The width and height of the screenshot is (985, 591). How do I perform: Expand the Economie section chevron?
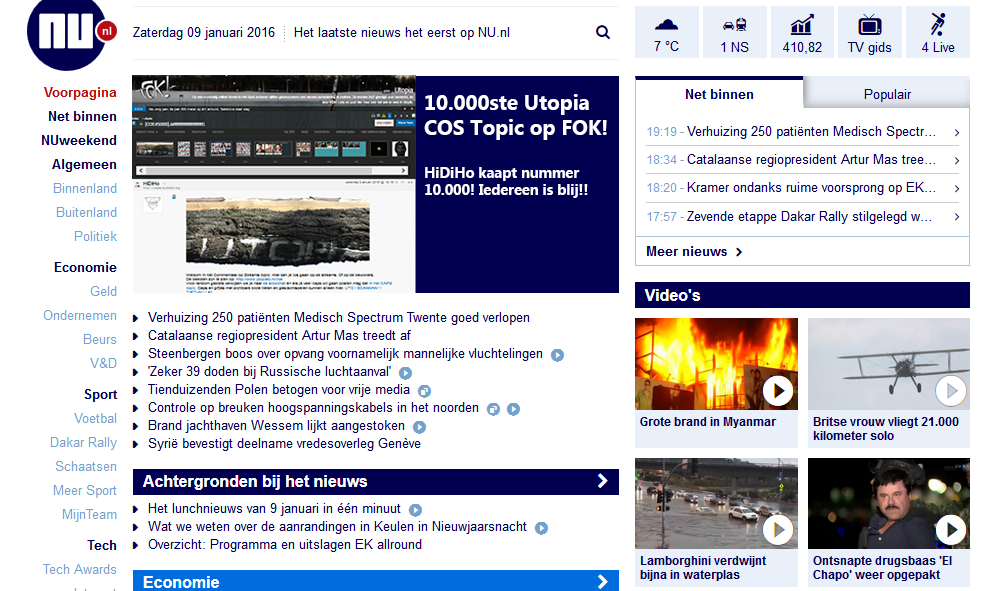coord(602,582)
